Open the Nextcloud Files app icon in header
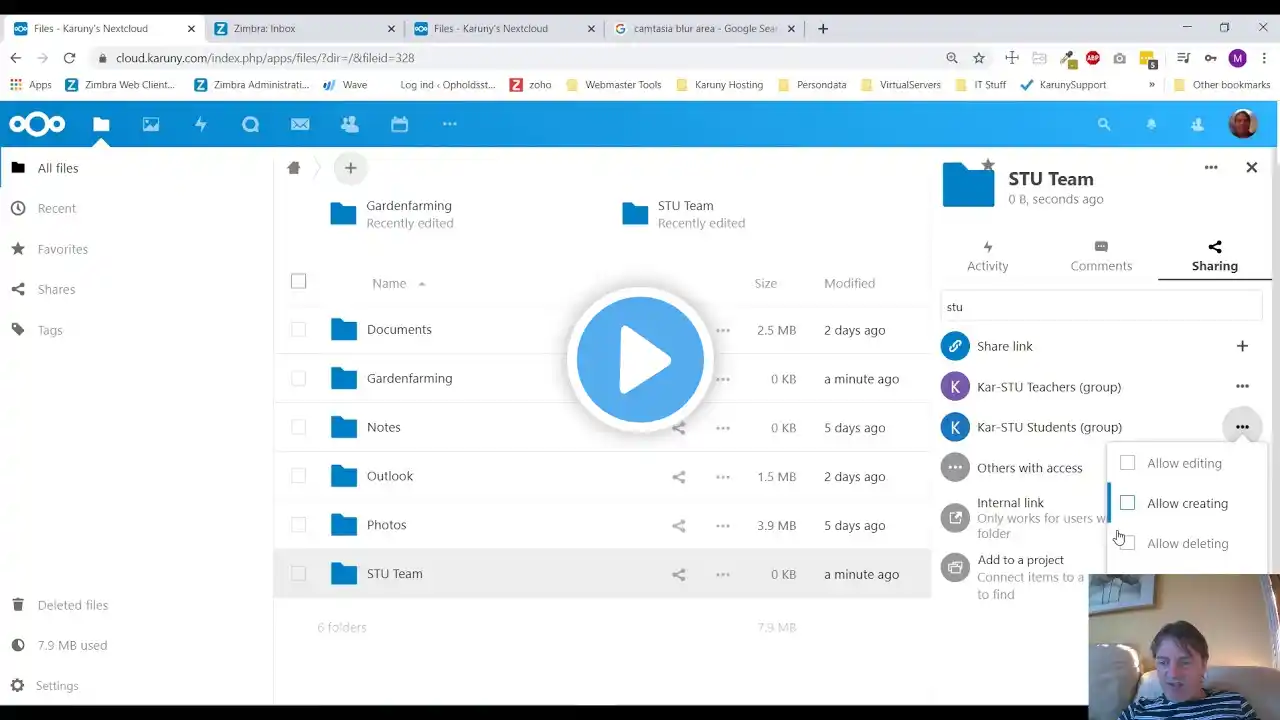 pos(101,124)
